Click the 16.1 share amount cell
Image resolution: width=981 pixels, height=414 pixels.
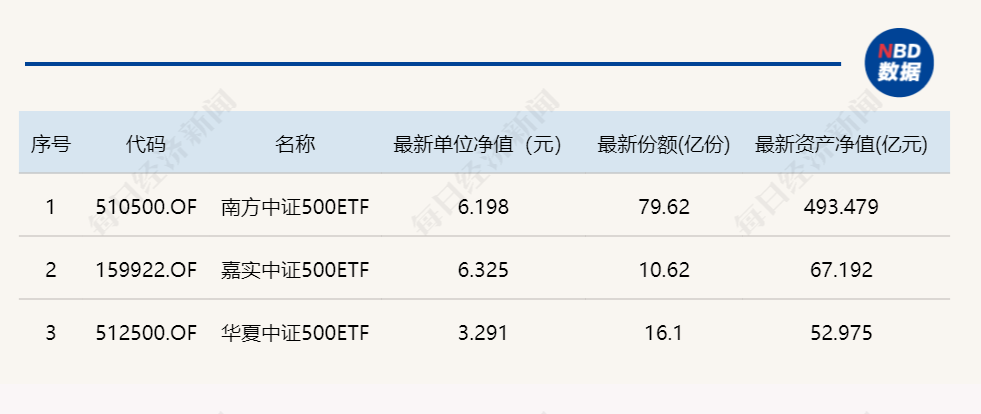pos(664,333)
